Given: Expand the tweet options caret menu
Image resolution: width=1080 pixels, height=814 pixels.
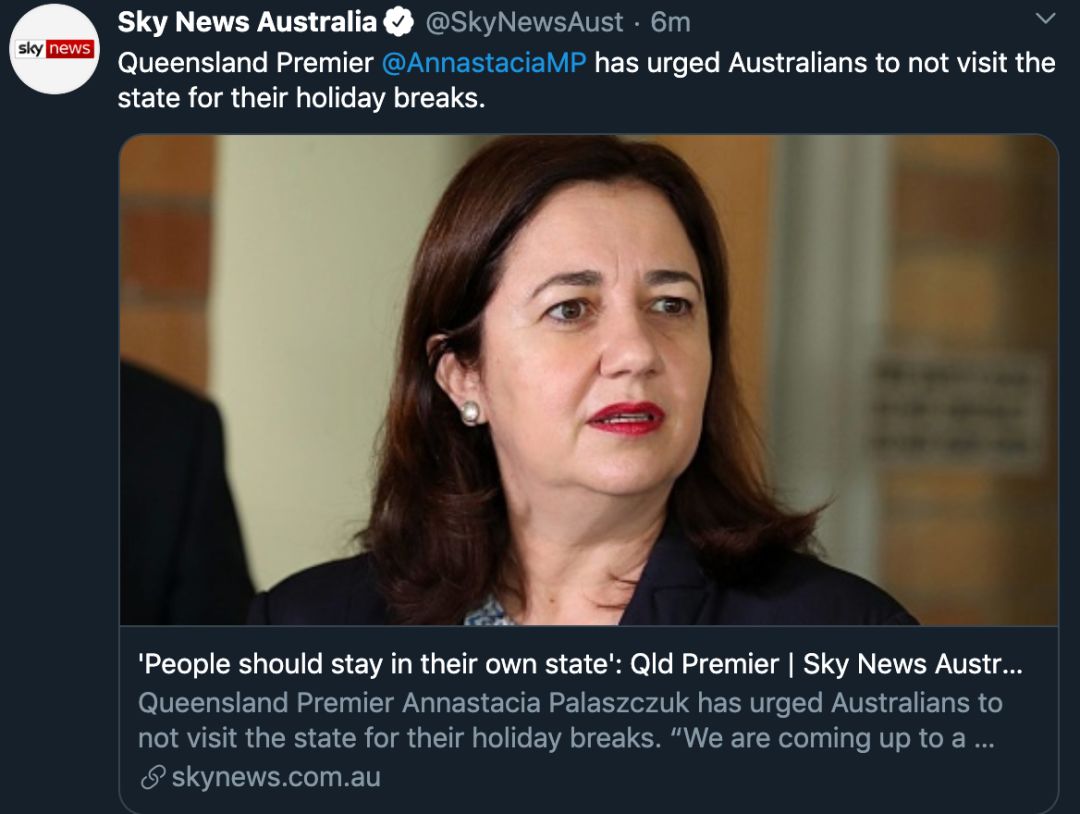Looking at the screenshot, I should click(x=1046, y=19).
